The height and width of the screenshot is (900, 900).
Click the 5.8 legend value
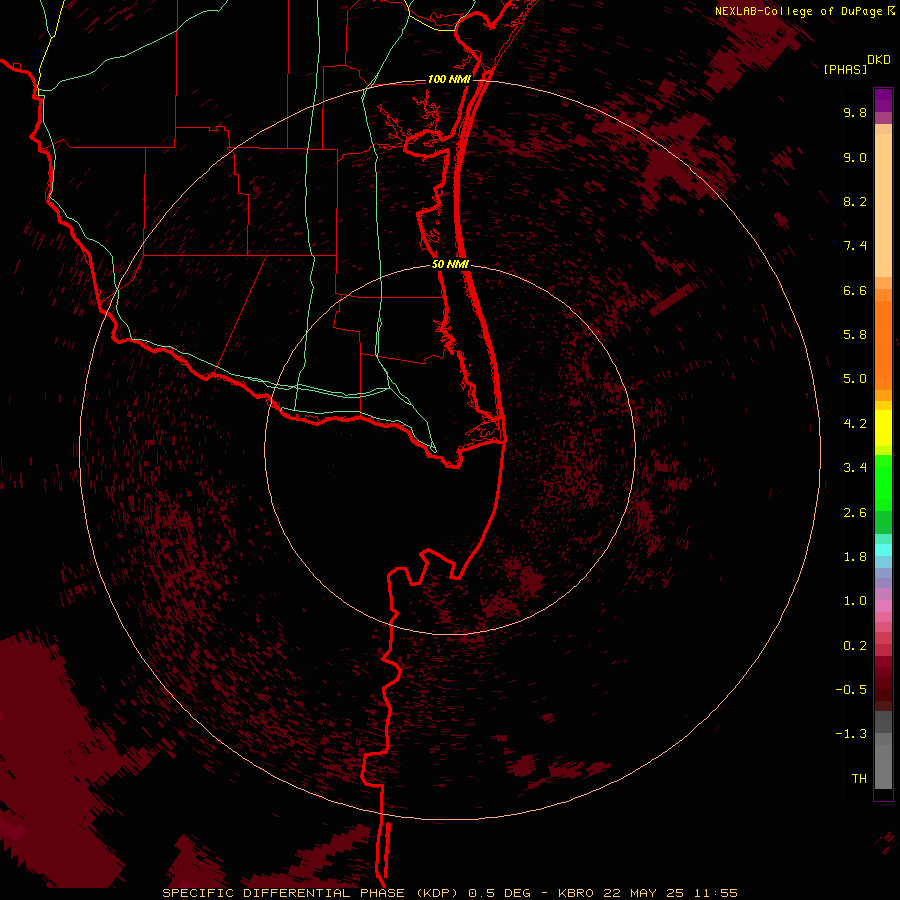point(855,335)
